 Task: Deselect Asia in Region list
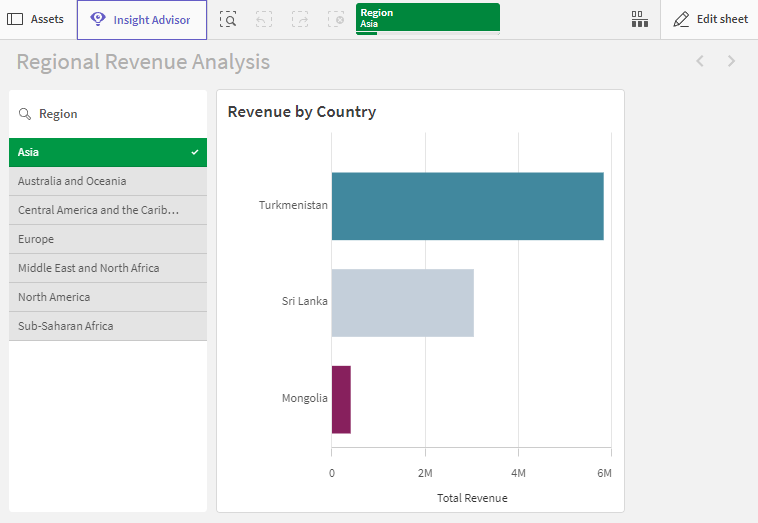[108, 152]
